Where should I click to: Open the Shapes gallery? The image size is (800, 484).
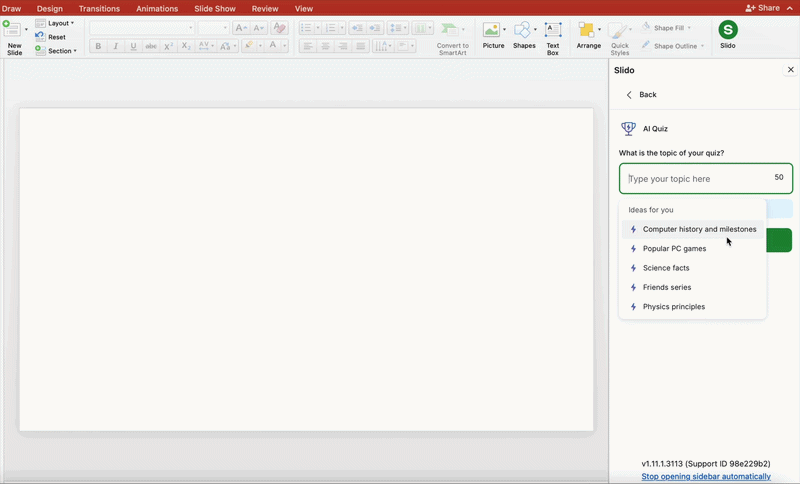[523, 31]
